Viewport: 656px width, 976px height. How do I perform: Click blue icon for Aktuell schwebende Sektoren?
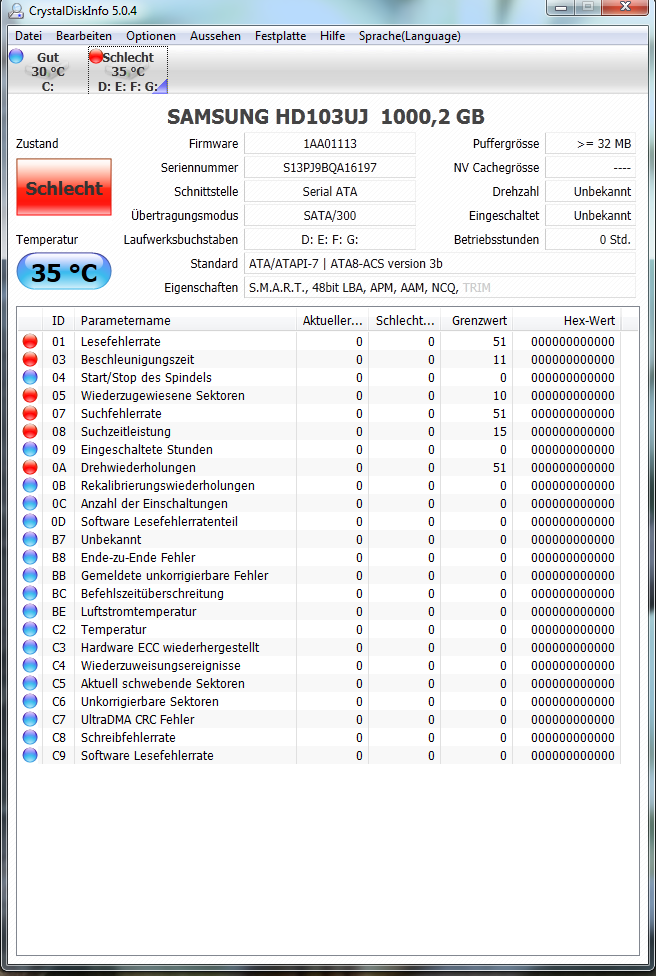[x=30, y=683]
